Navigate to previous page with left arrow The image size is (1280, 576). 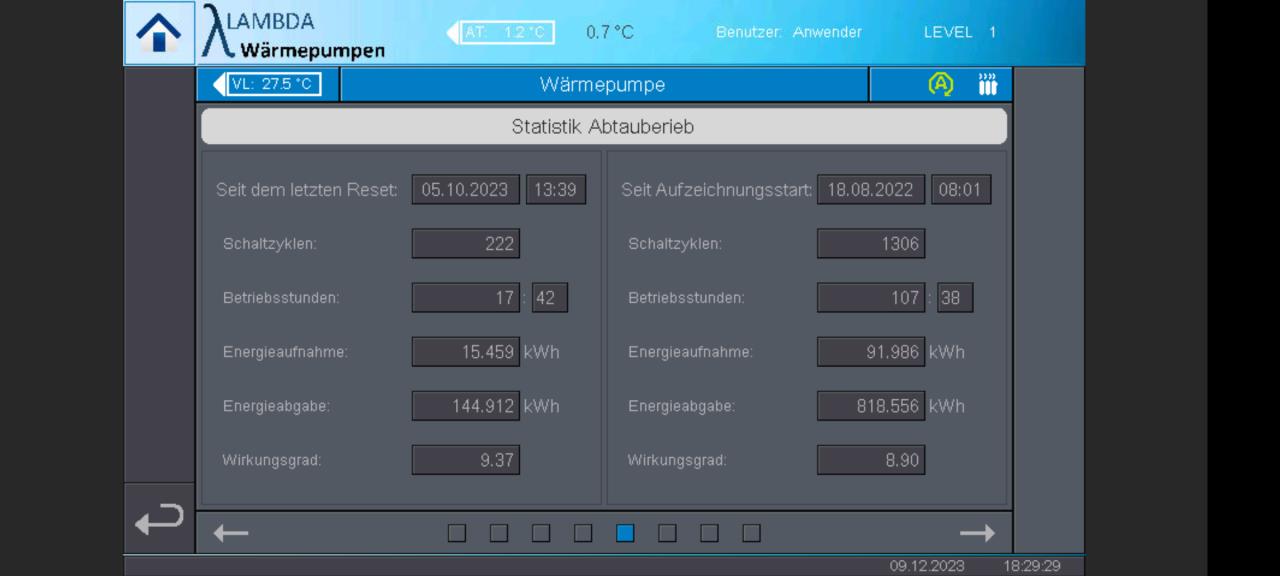(231, 534)
